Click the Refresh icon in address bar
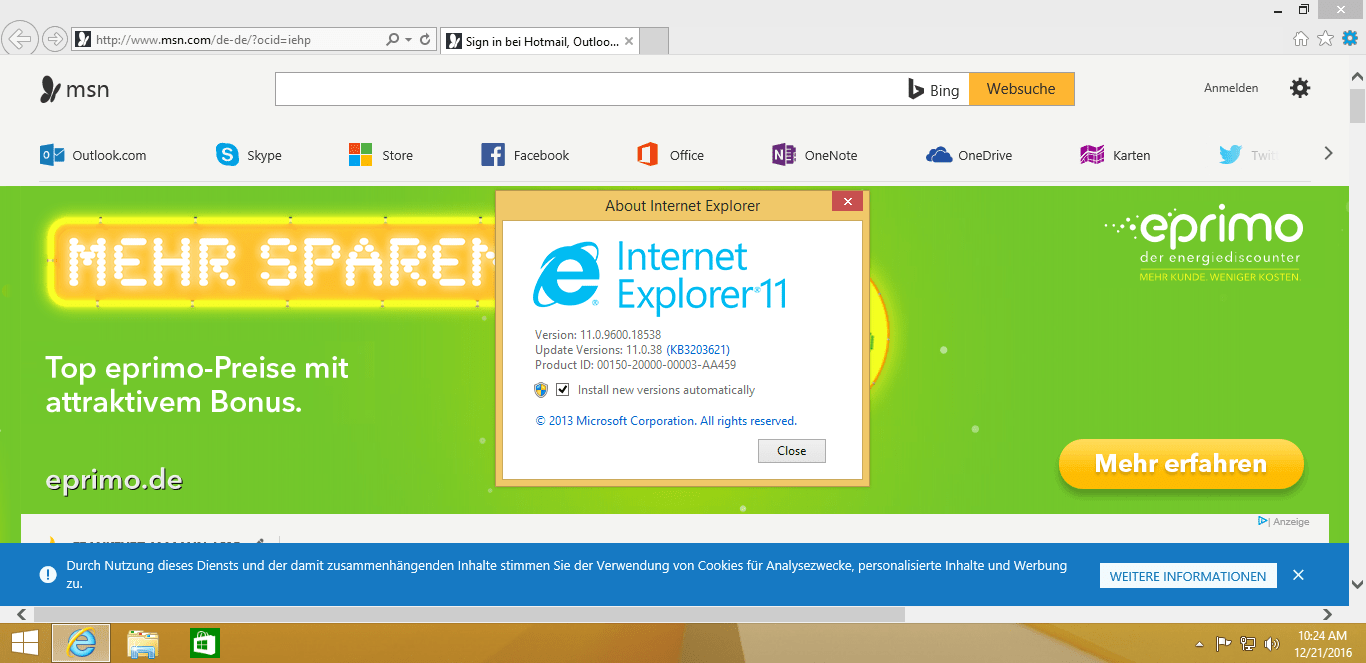Image resolution: width=1366 pixels, height=663 pixels. point(425,40)
